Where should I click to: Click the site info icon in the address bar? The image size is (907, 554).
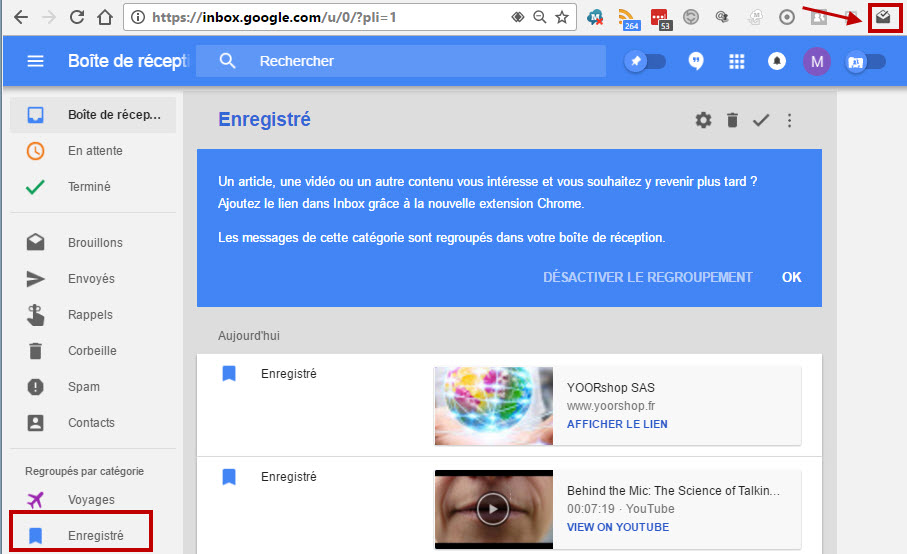[138, 17]
